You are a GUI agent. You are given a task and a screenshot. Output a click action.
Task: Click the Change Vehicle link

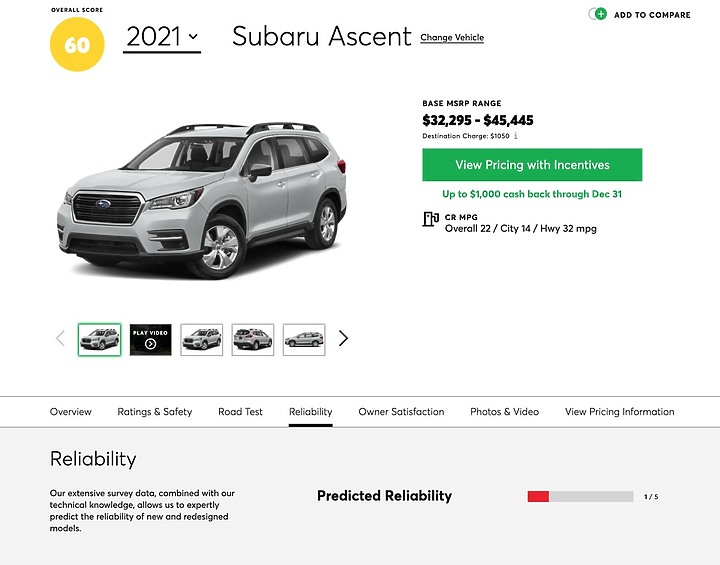[452, 38]
